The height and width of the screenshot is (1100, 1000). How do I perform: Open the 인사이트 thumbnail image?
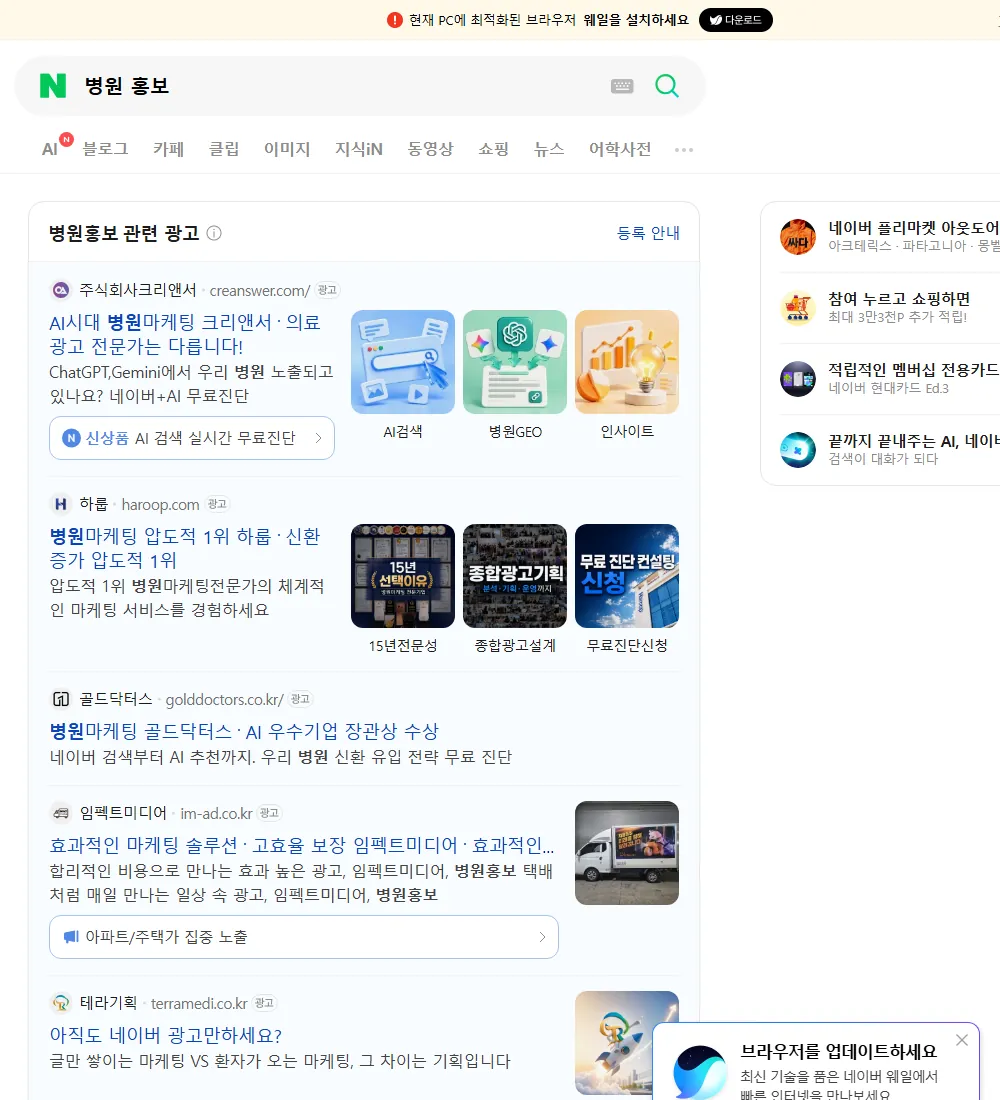click(x=627, y=362)
